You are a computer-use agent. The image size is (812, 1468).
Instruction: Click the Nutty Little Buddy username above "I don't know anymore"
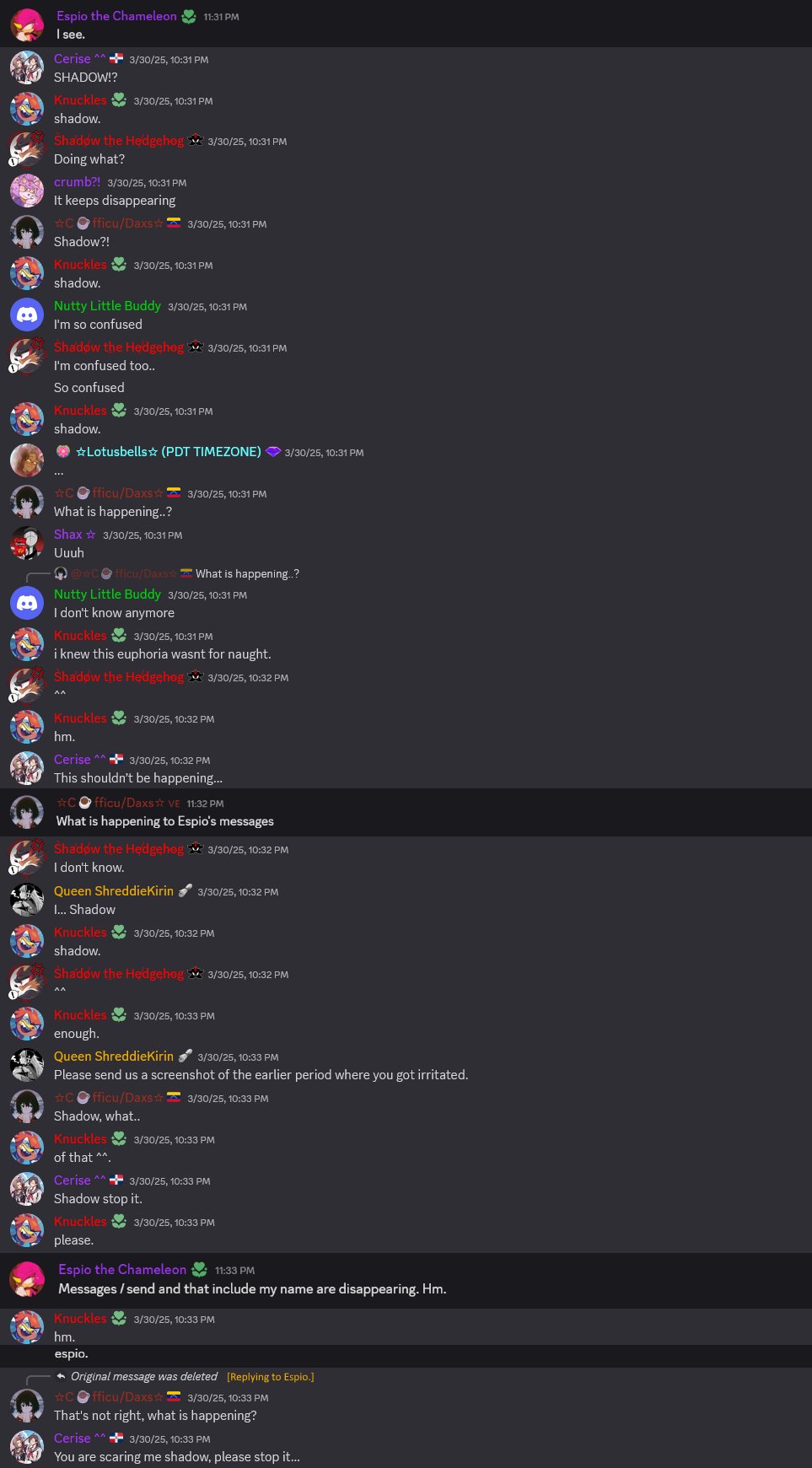[107, 594]
